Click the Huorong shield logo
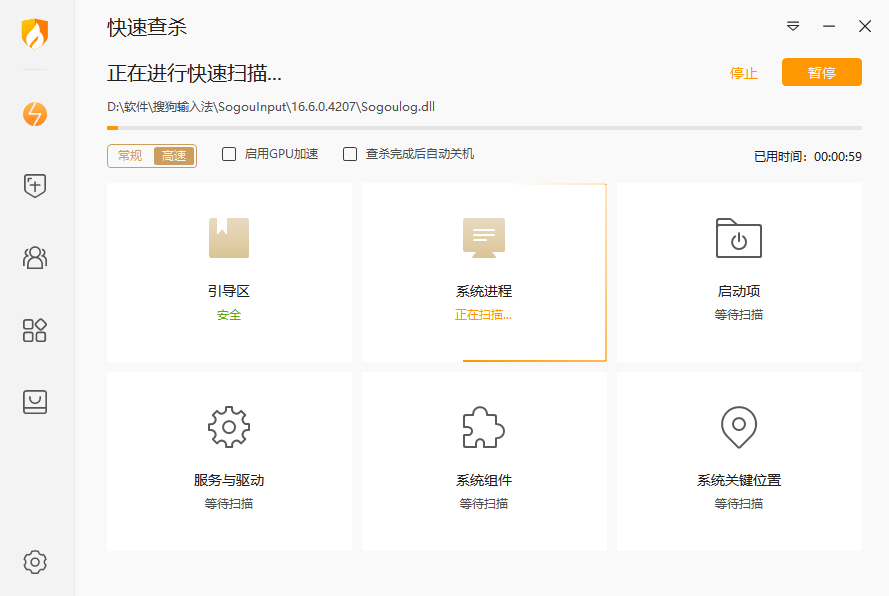Image resolution: width=889 pixels, height=596 pixels. 35,33
